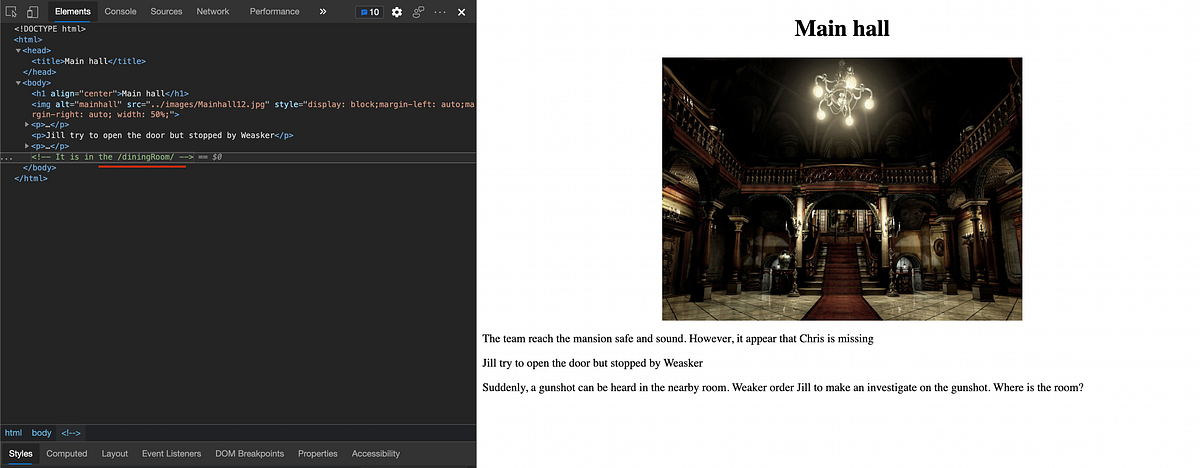Screen dimensions: 1200x468
Task: Show more DevTools tabs with chevron
Action: 323,12
